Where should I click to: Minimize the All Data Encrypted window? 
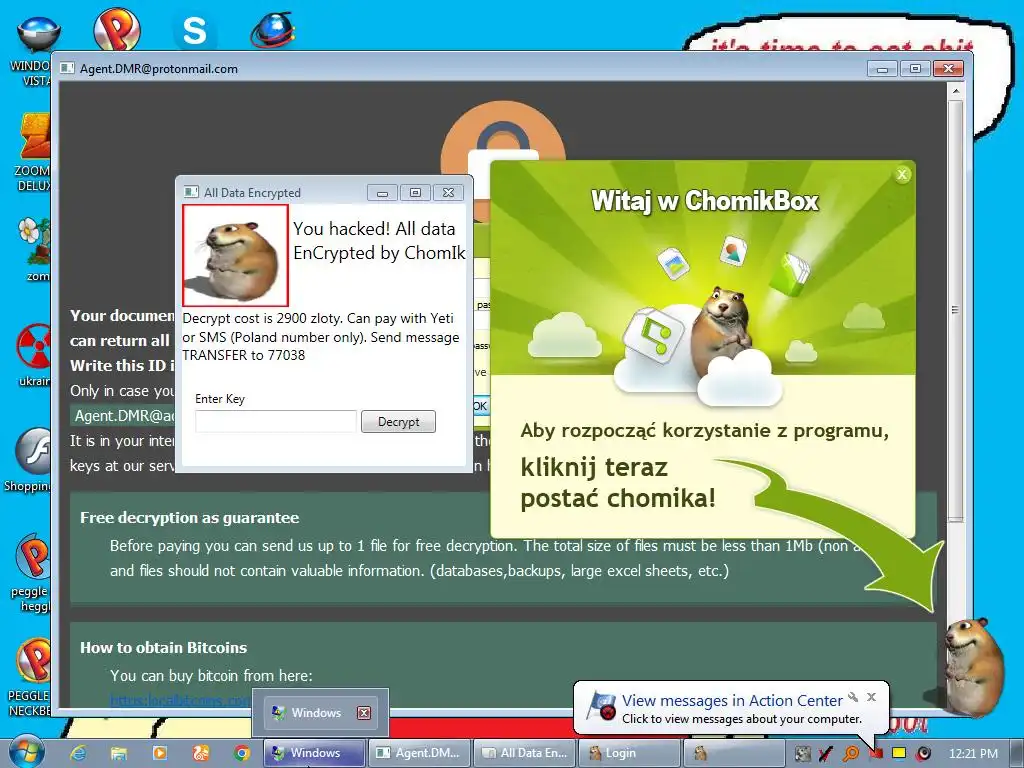[383, 193]
